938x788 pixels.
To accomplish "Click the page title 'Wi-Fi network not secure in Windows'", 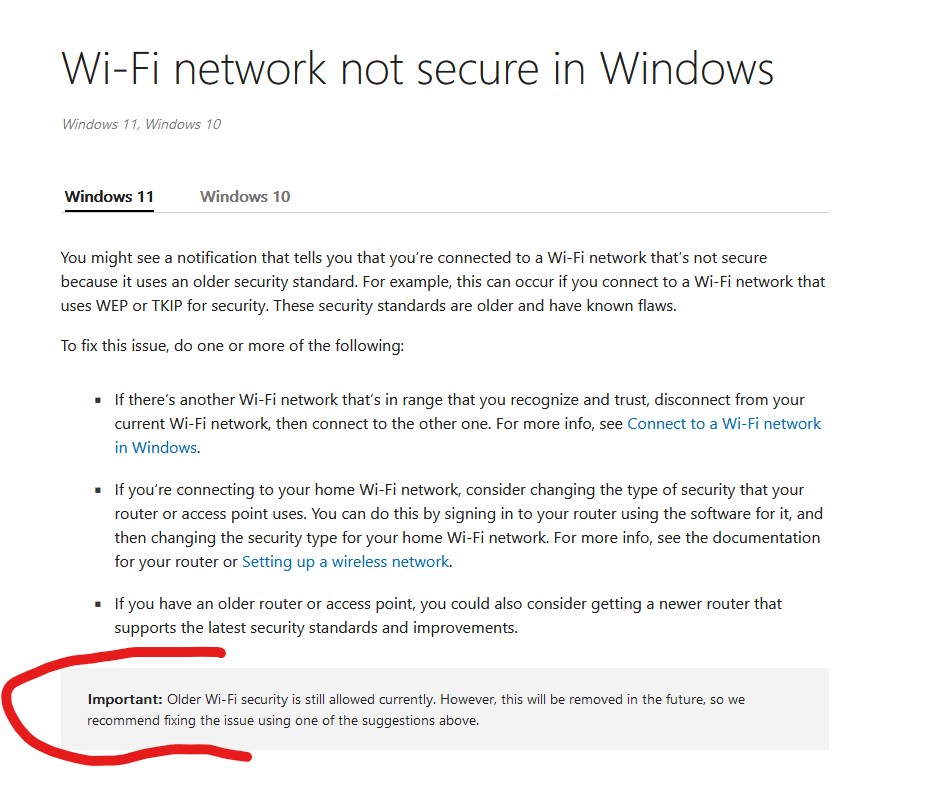I will [x=418, y=69].
